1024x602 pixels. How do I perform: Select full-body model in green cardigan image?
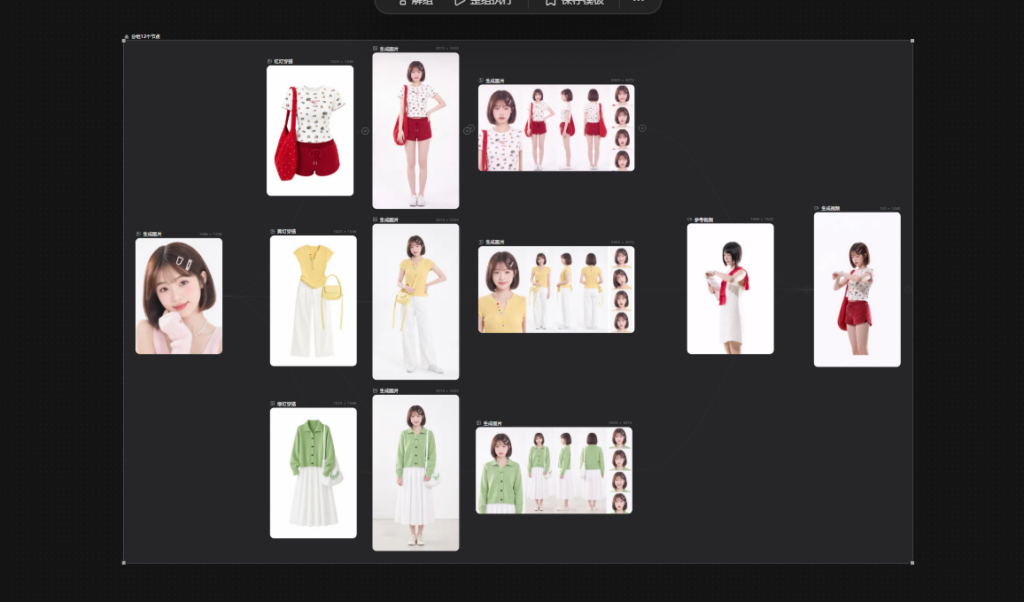click(416, 473)
